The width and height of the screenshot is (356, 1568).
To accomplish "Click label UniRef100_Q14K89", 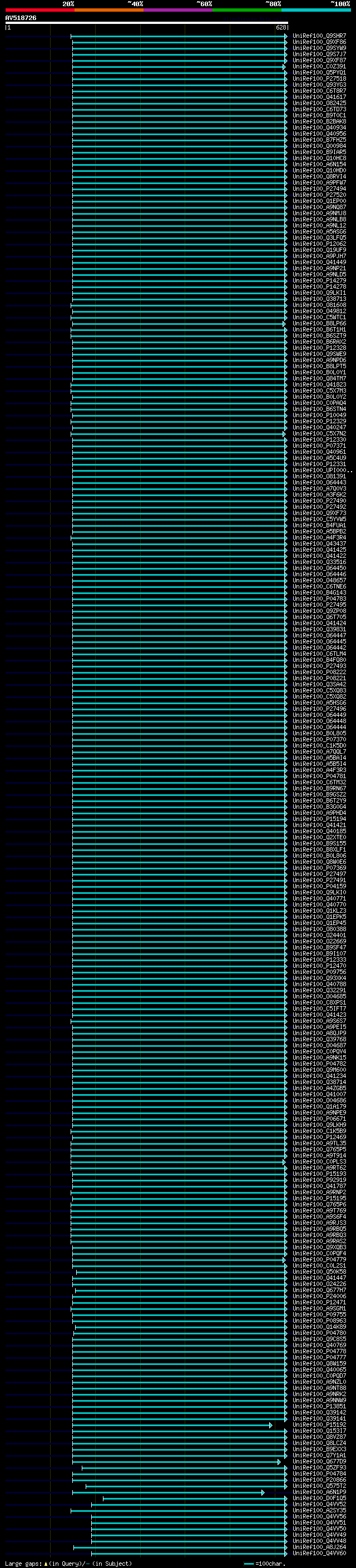I will (x=319, y=1327).
